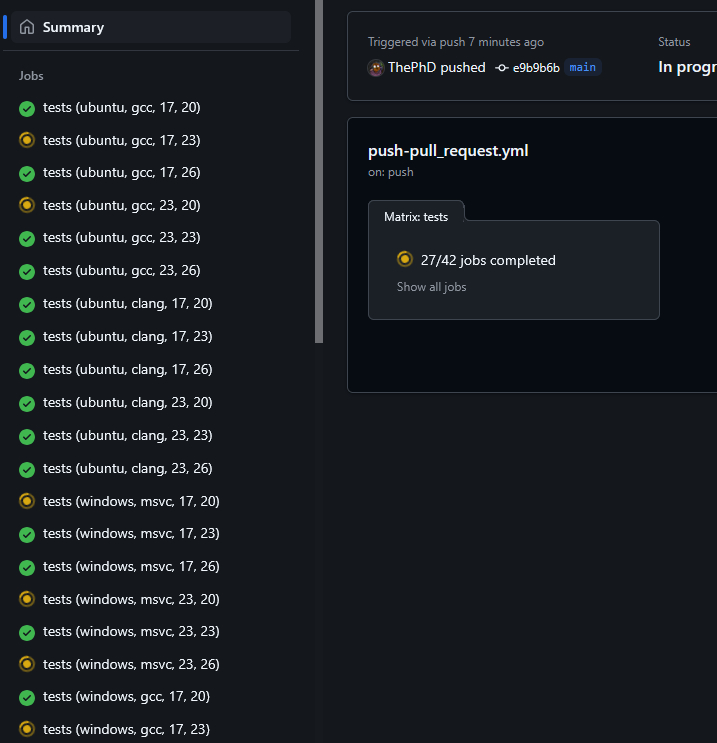Select job tests (windows, msvc, 23, 23)
Image resolution: width=717 pixels, height=743 pixels.
click(x=131, y=632)
